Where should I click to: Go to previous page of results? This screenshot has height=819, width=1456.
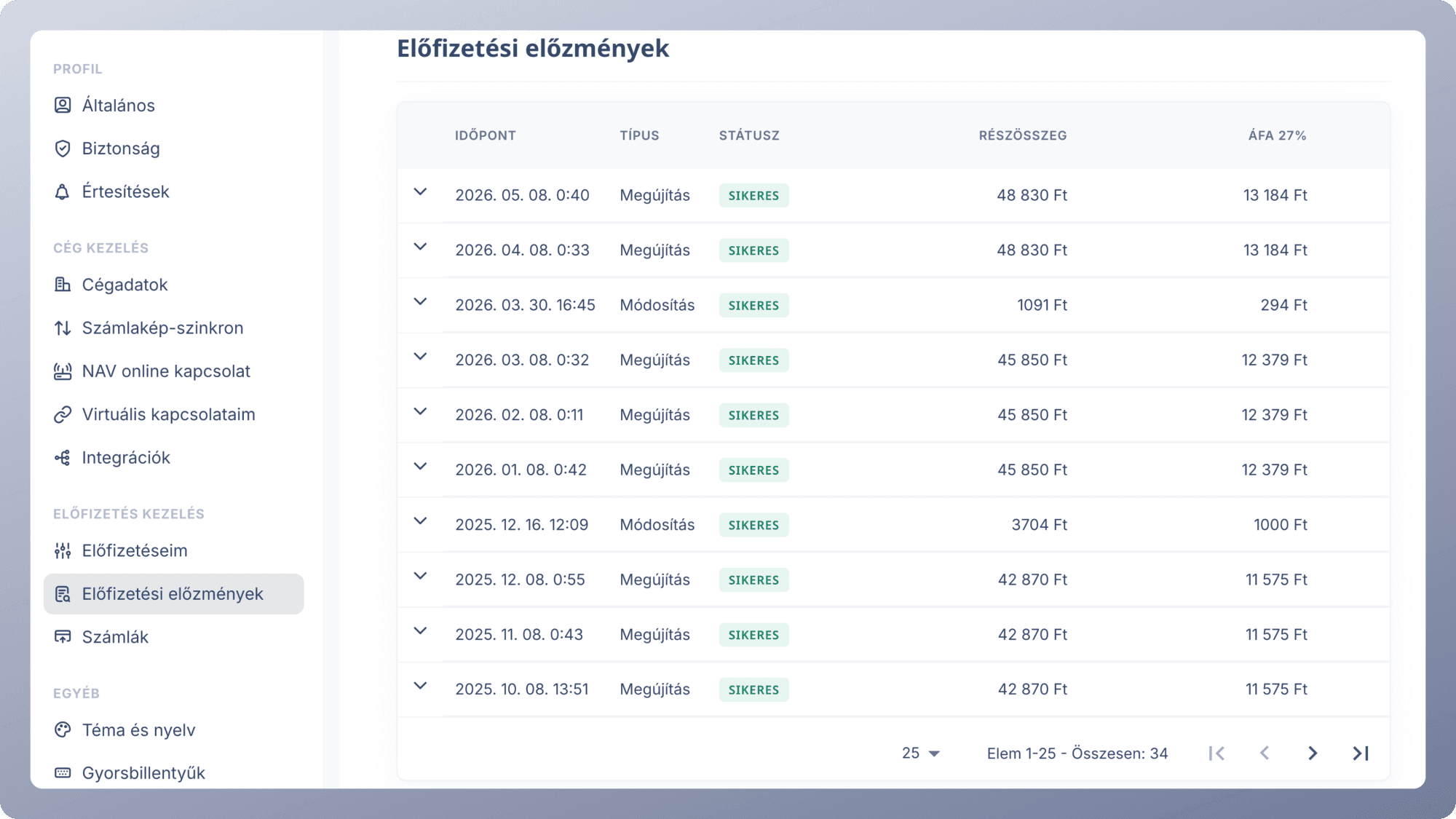(x=1265, y=753)
